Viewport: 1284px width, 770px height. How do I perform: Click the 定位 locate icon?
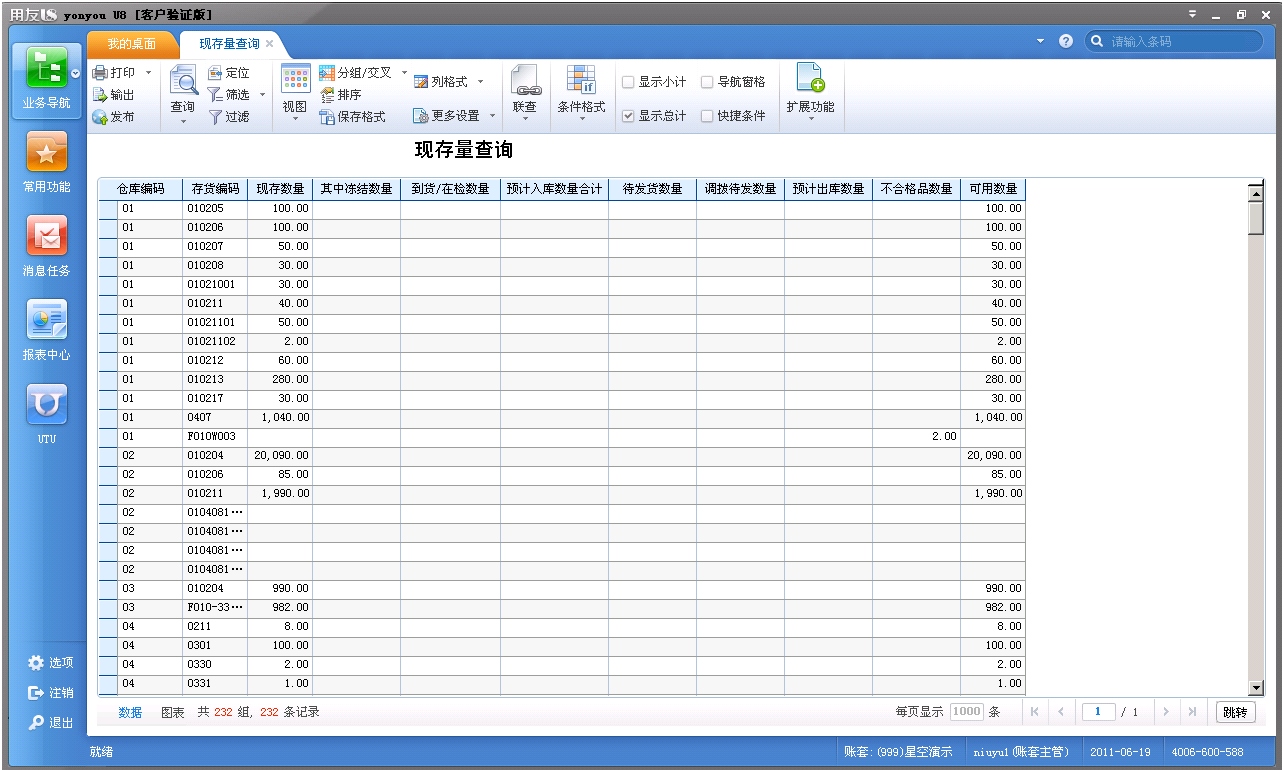215,73
